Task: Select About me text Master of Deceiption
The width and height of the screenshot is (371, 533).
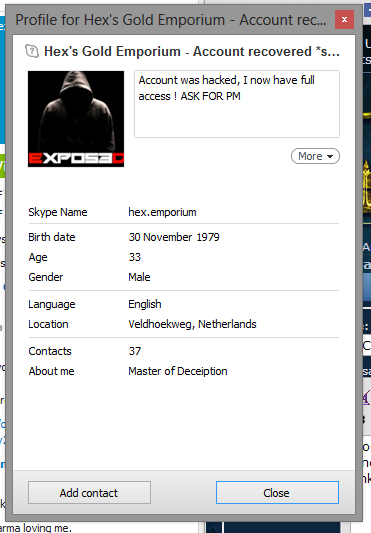Action: [178, 371]
